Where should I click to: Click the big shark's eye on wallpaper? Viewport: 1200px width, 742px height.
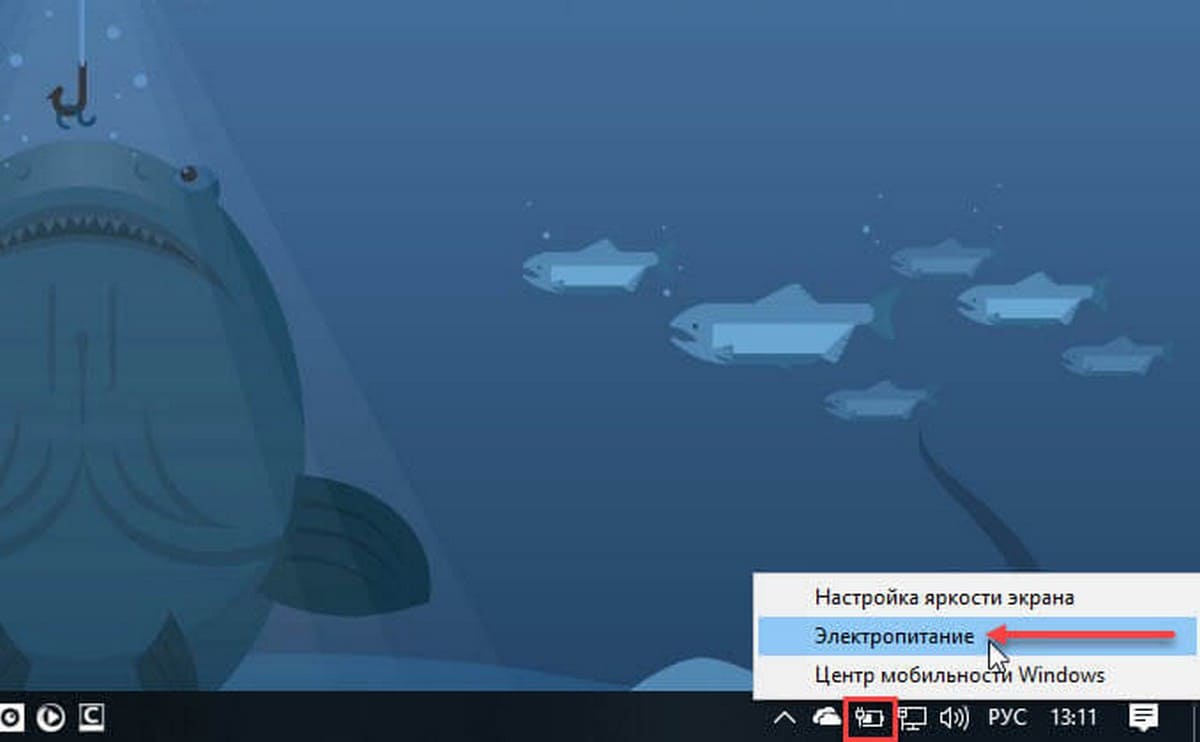(189, 177)
